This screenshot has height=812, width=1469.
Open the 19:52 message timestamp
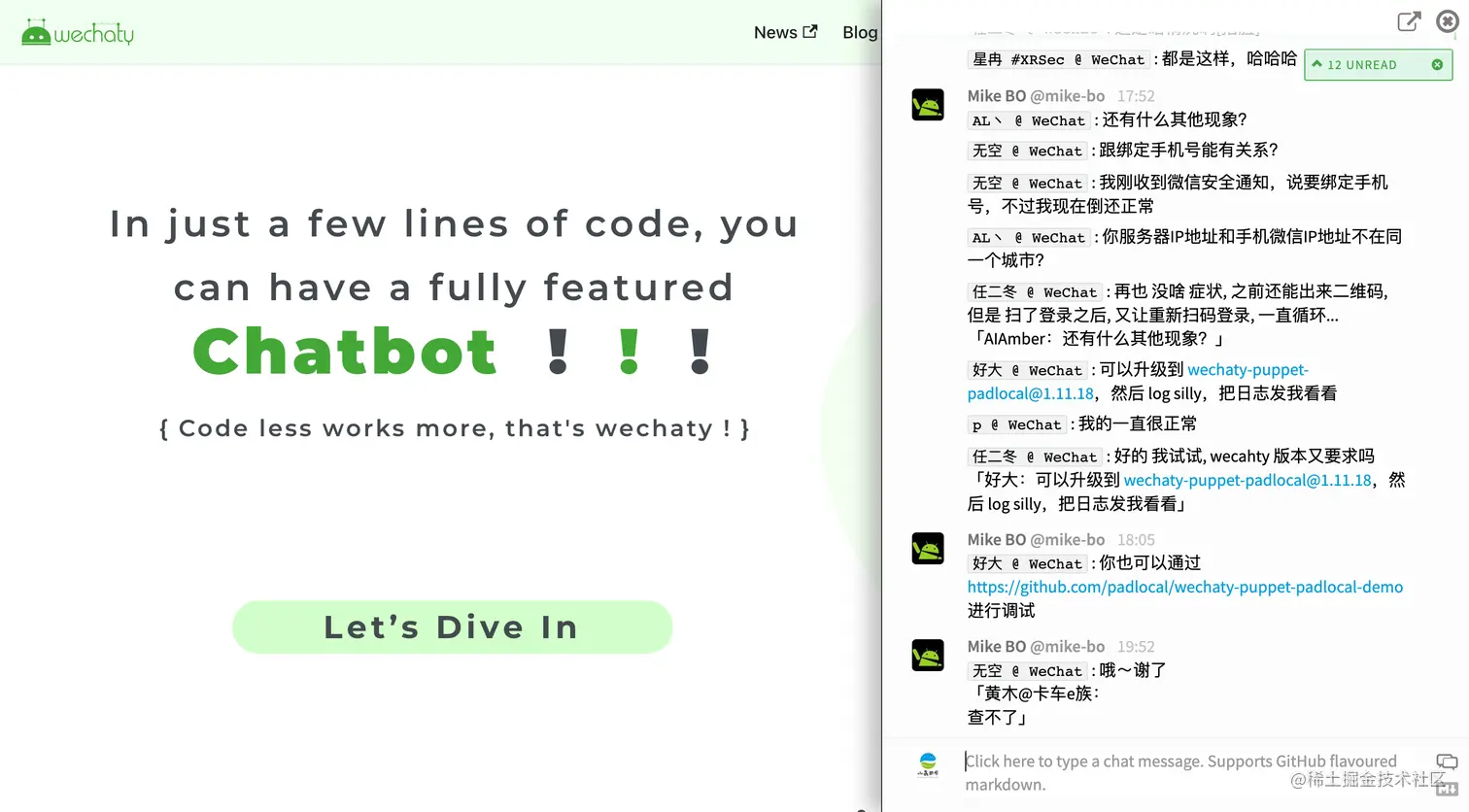[x=1136, y=647]
